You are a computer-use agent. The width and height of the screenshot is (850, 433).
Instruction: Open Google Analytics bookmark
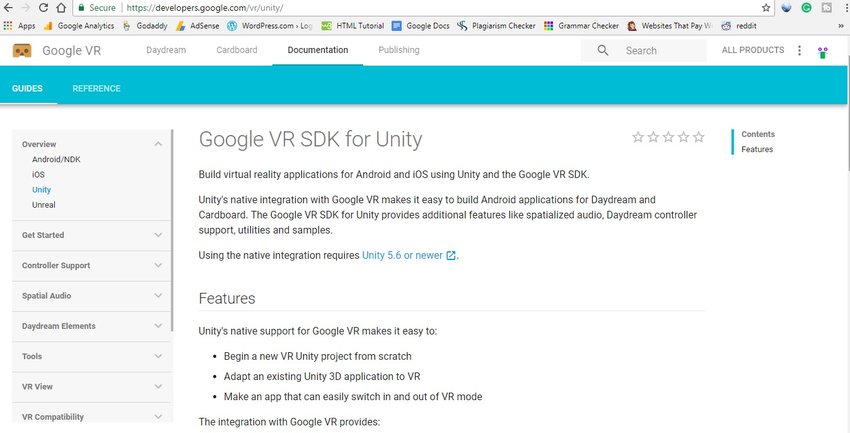(79, 25)
